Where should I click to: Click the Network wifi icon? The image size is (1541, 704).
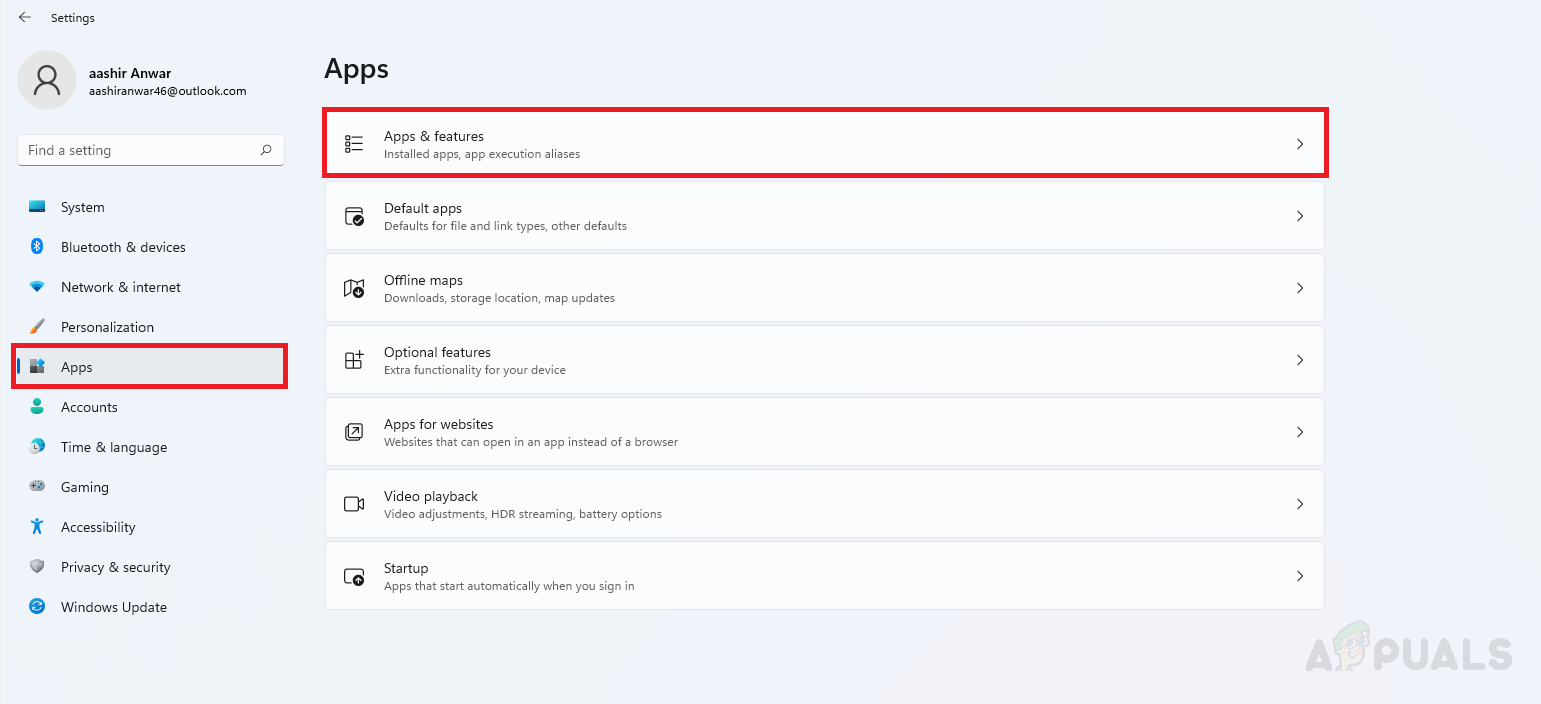click(37, 287)
